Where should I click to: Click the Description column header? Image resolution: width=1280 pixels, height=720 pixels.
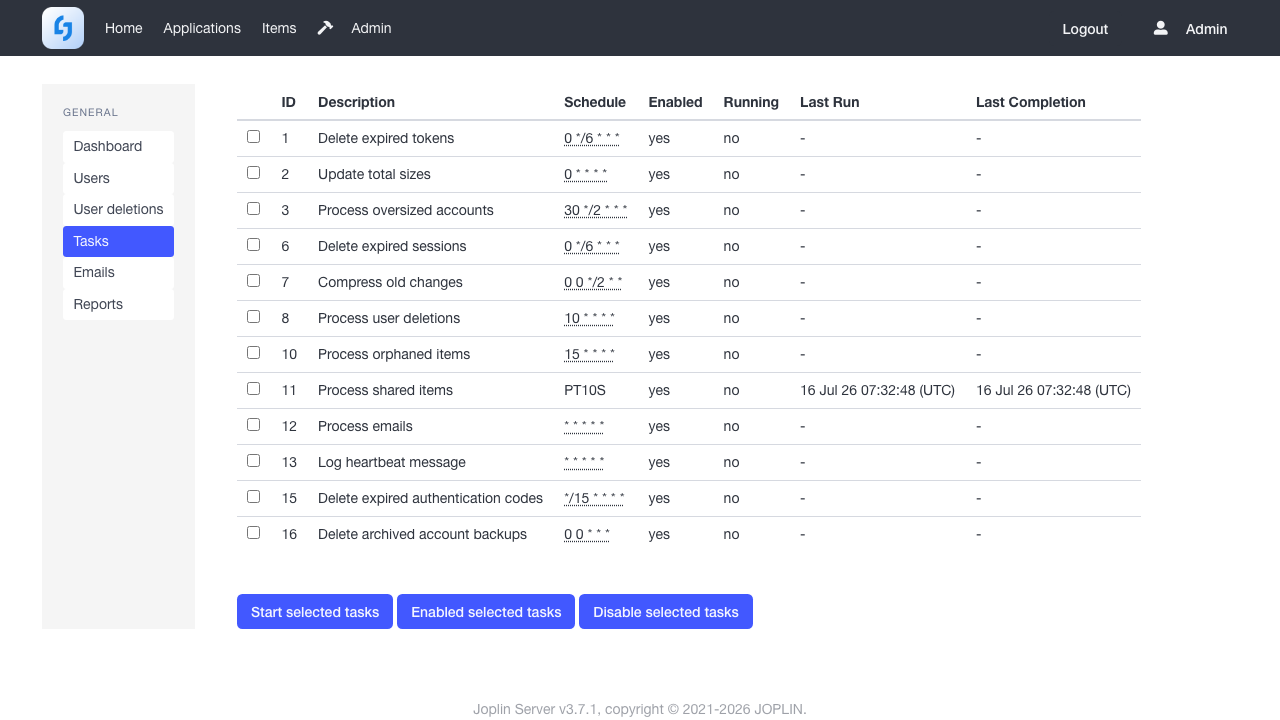point(356,102)
